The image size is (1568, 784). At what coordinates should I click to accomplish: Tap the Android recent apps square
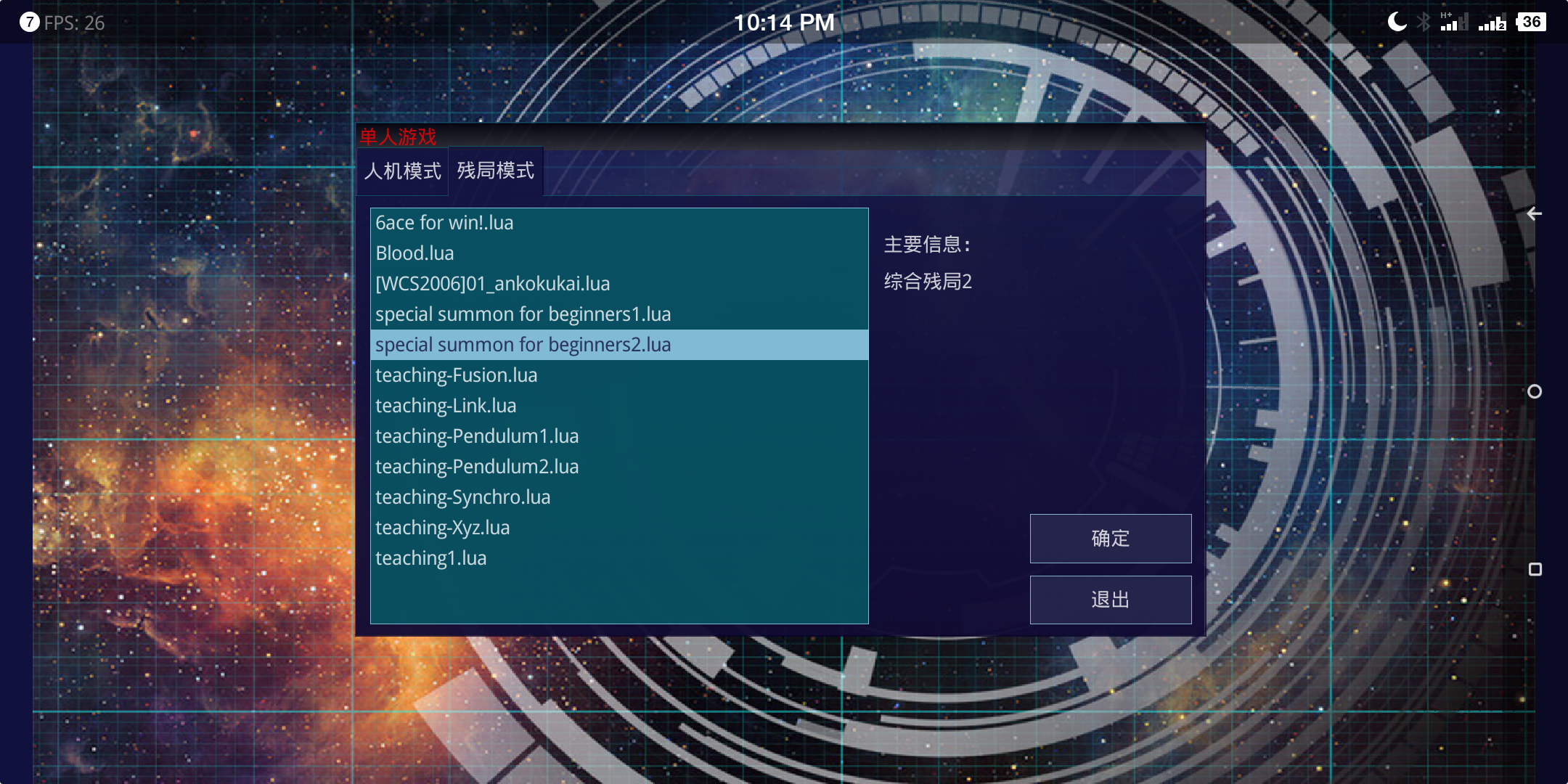[x=1535, y=569]
